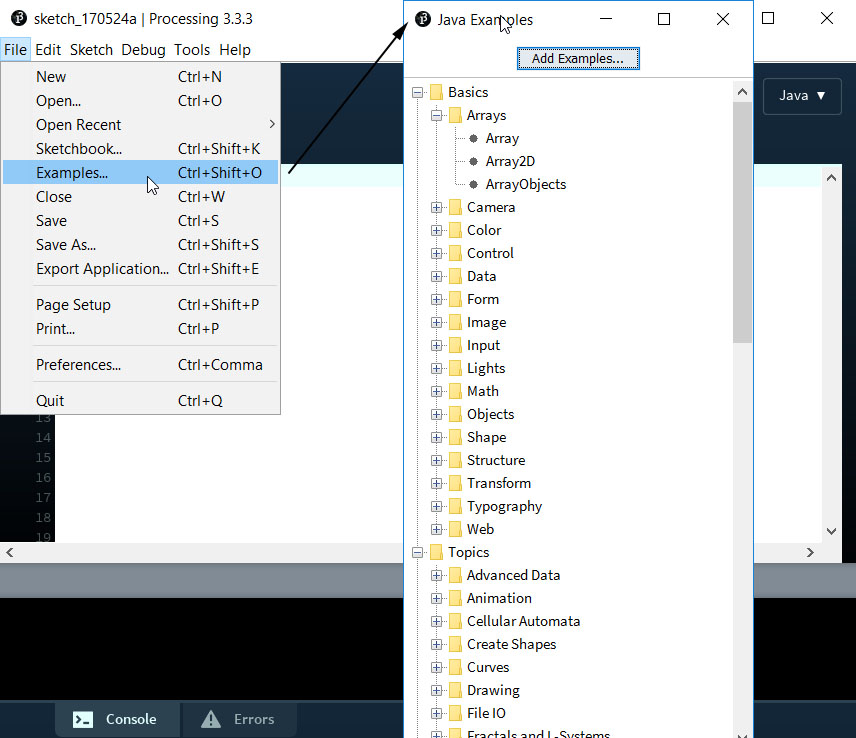Select the Create Shapes folder row
This screenshot has width=856, height=738.
point(511,644)
